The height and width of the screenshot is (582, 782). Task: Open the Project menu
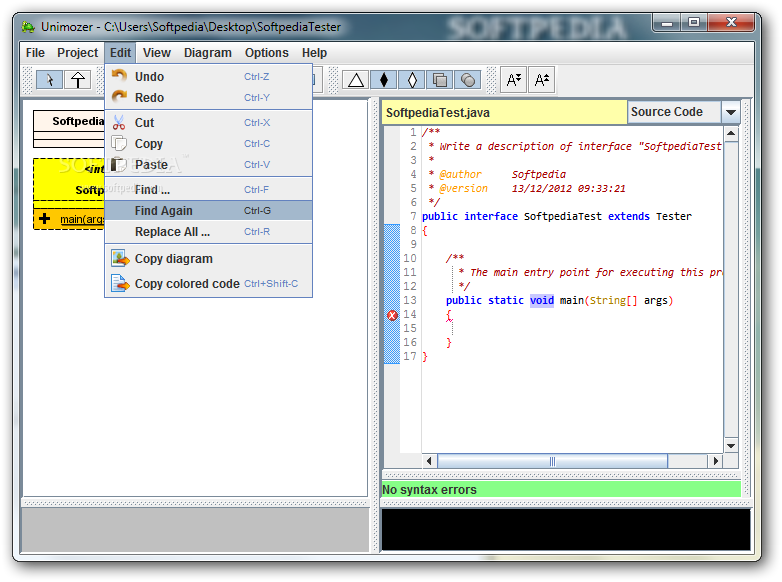(77, 53)
